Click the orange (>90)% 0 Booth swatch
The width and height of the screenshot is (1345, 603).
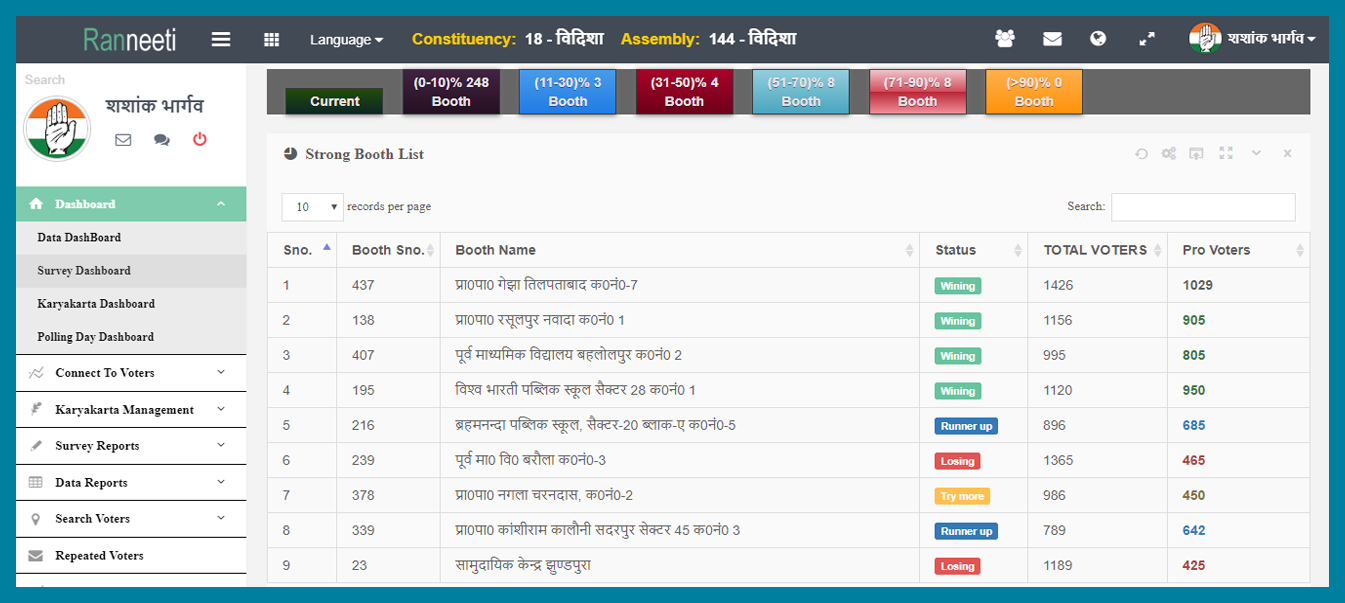(x=1034, y=92)
